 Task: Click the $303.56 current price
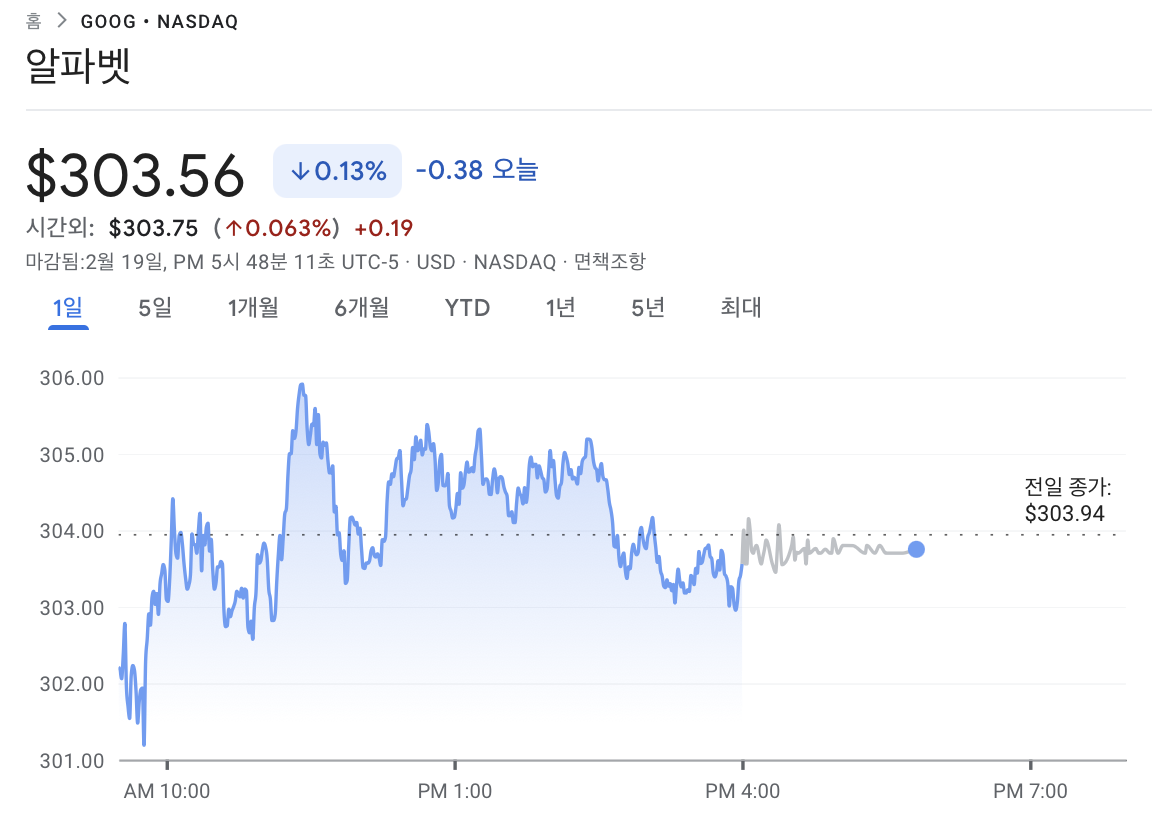click(135, 175)
